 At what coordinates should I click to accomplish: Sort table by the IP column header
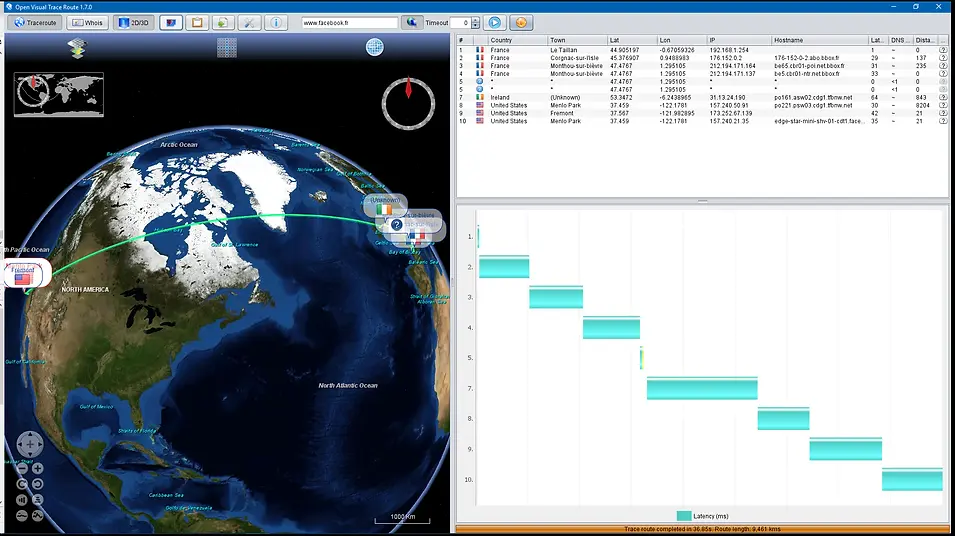(739, 40)
